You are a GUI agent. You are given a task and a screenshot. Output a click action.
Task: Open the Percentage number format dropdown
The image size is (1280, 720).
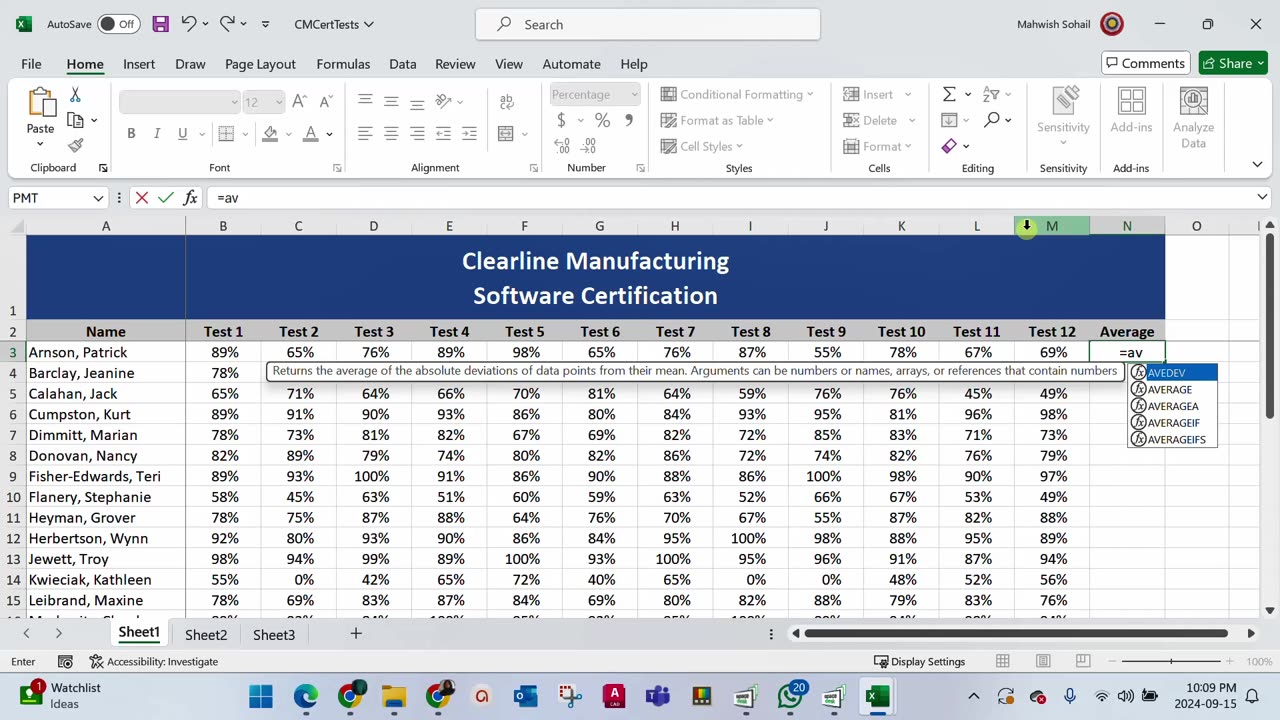(x=634, y=94)
